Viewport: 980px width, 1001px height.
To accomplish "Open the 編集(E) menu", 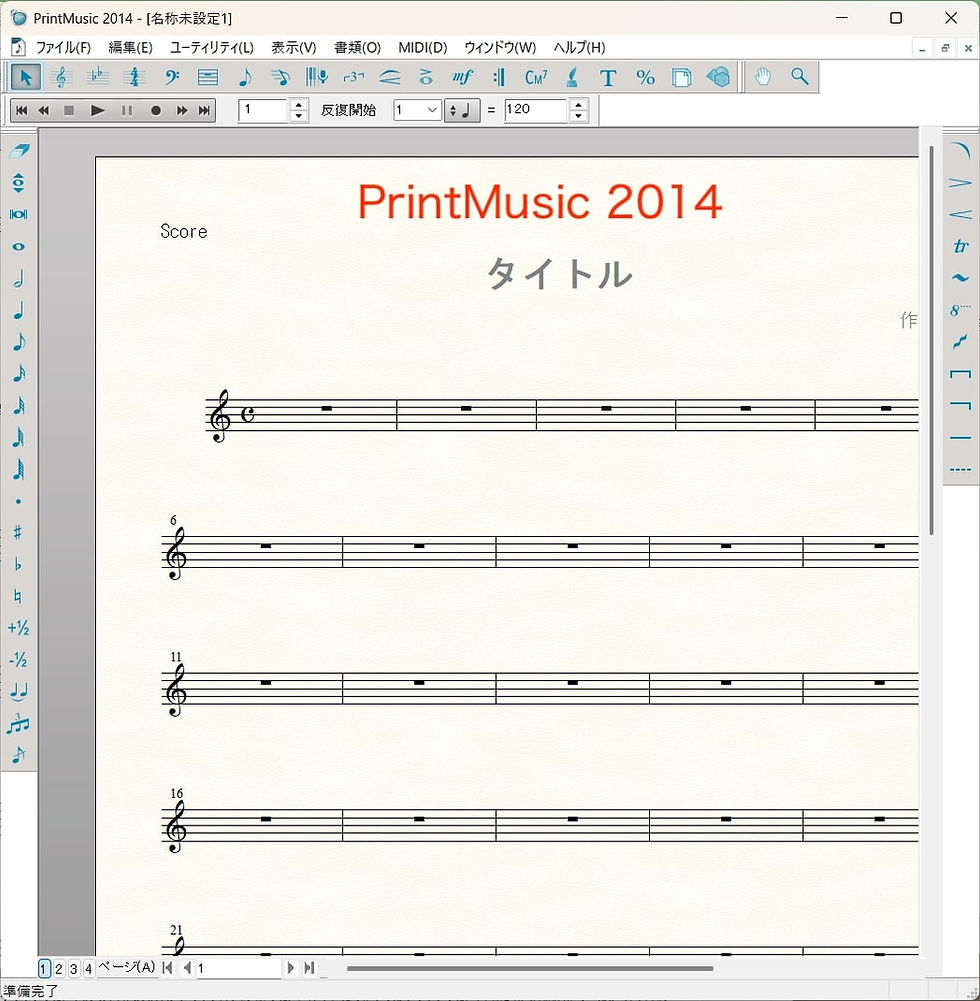I will (x=130, y=48).
